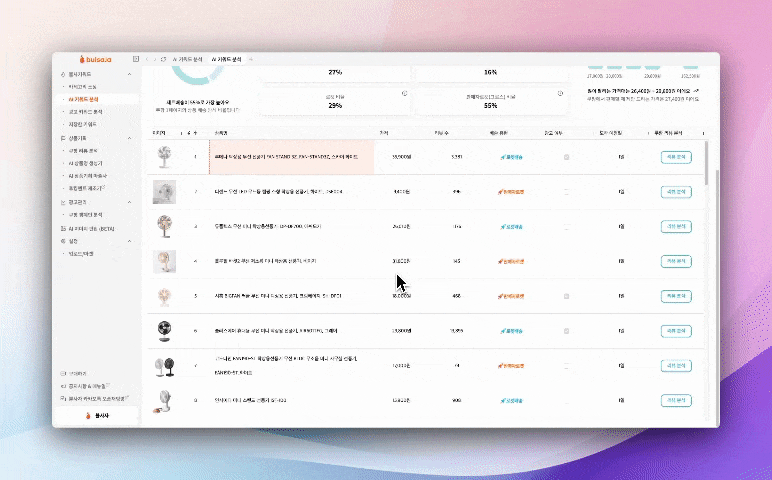This screenshot has width=772, height=480.
Task: Click info icon on the 29% card
Action: (x=405, y=94)
